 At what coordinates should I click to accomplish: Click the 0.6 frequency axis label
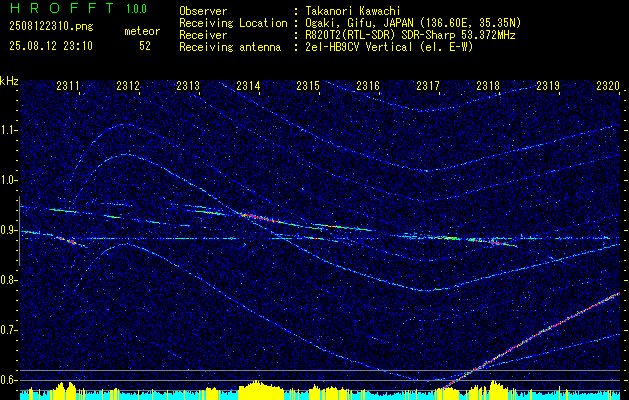[8, 380]
